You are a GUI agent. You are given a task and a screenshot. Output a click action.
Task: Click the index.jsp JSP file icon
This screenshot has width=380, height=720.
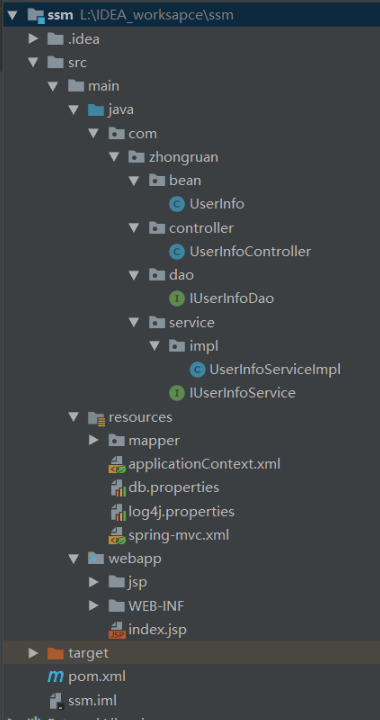pos(117,630)
